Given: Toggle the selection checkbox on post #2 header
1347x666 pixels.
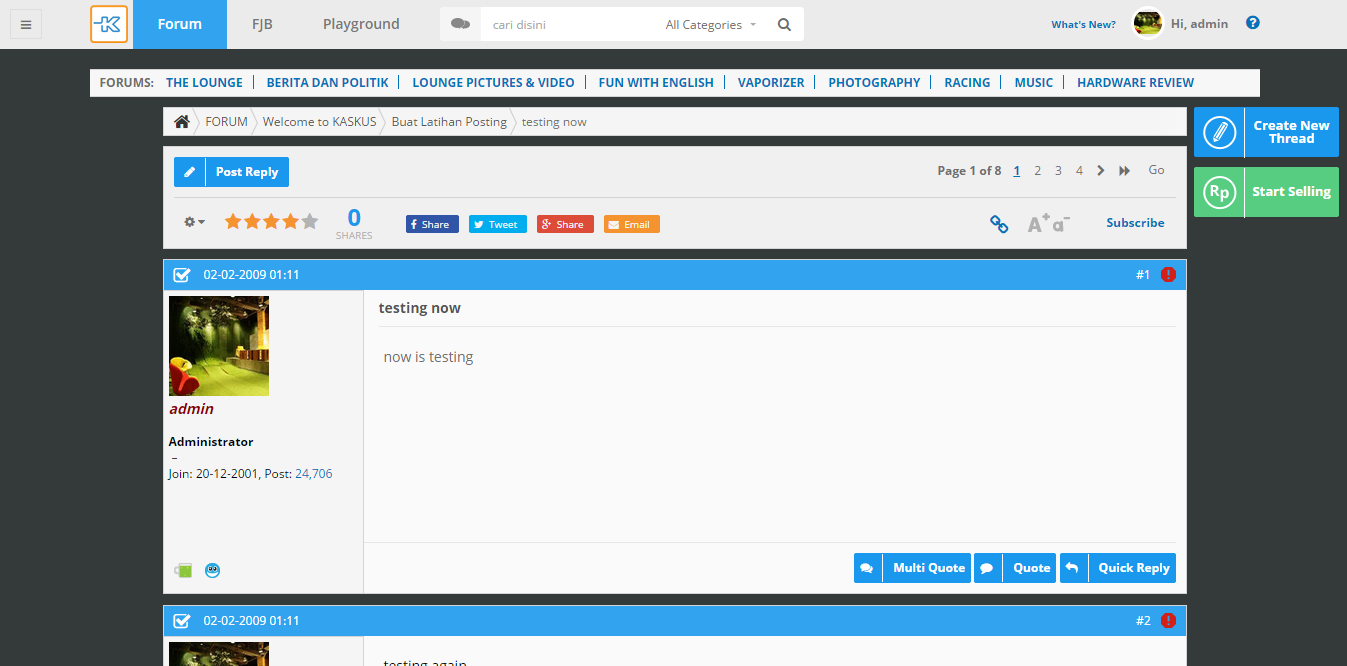Looking at the screenshot, I should 182,620.
